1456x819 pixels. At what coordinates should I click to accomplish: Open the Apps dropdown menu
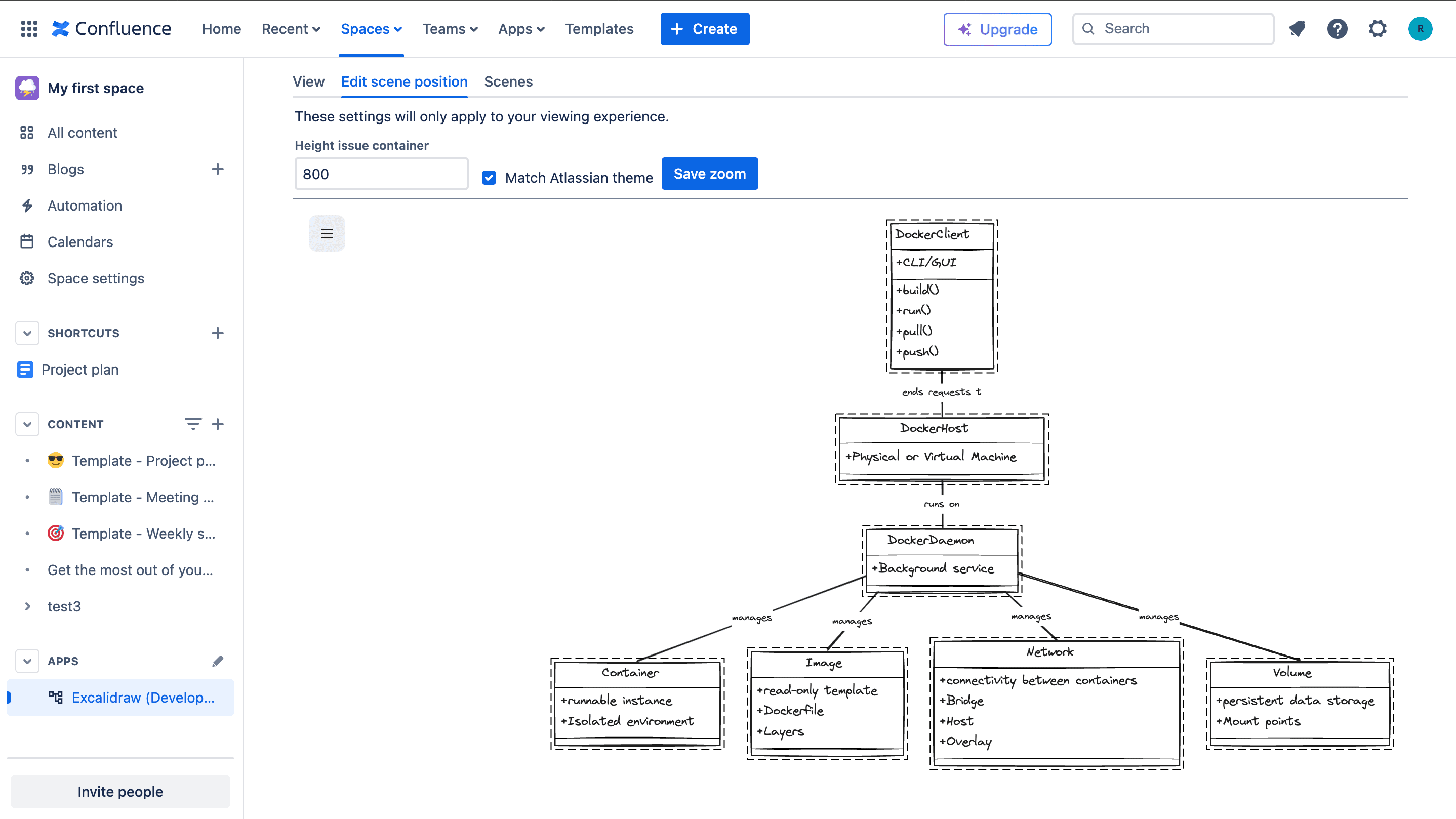521,29
